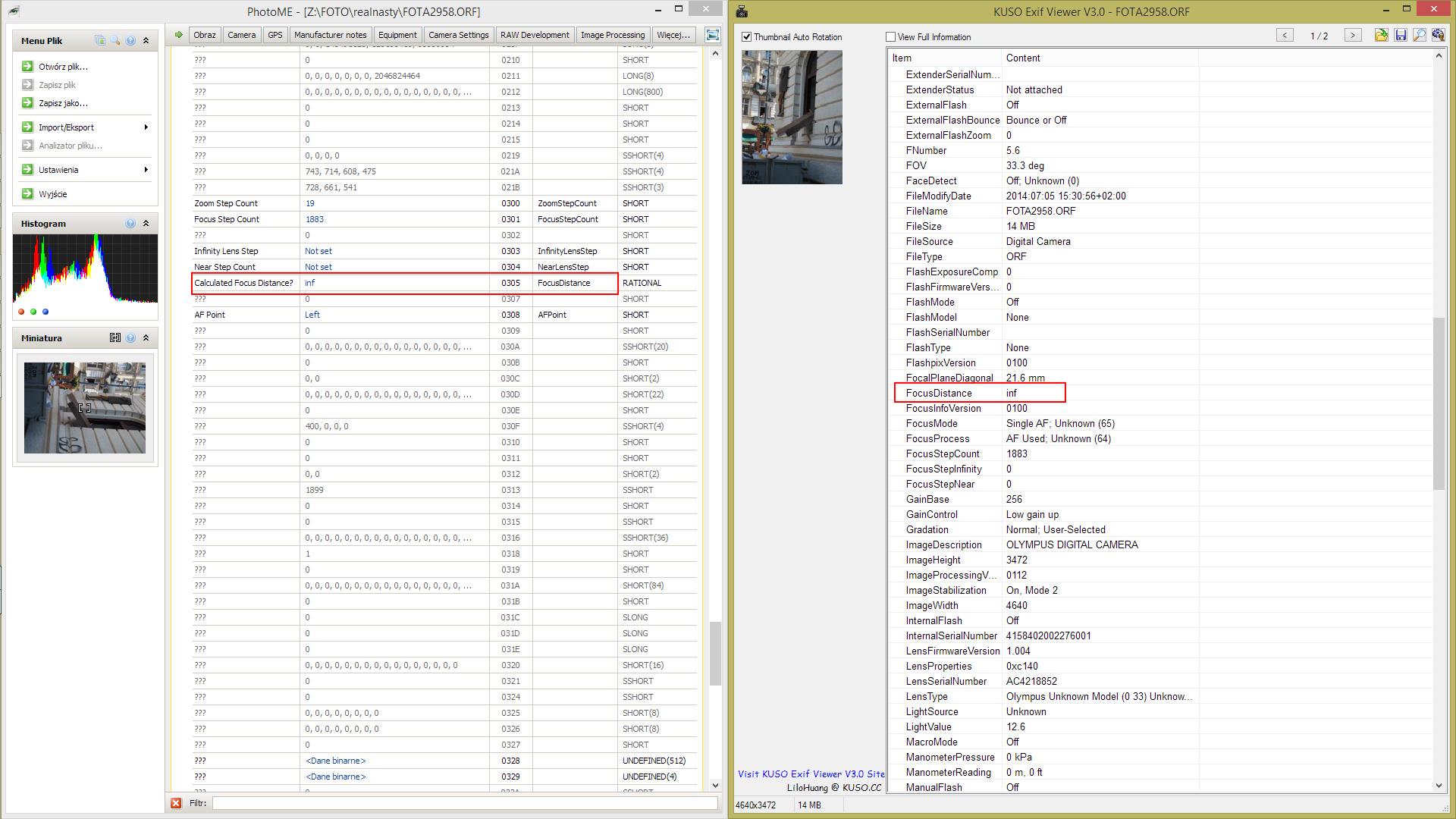Viewport: 1456px width, 819px height.
Task: Open the RAW Development tab
Action: click(534, 35)
